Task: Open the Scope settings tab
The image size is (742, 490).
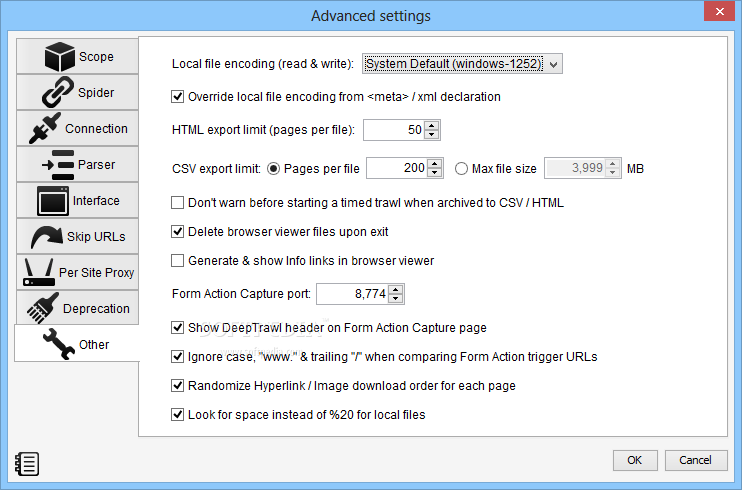Action: click(78, 56)
